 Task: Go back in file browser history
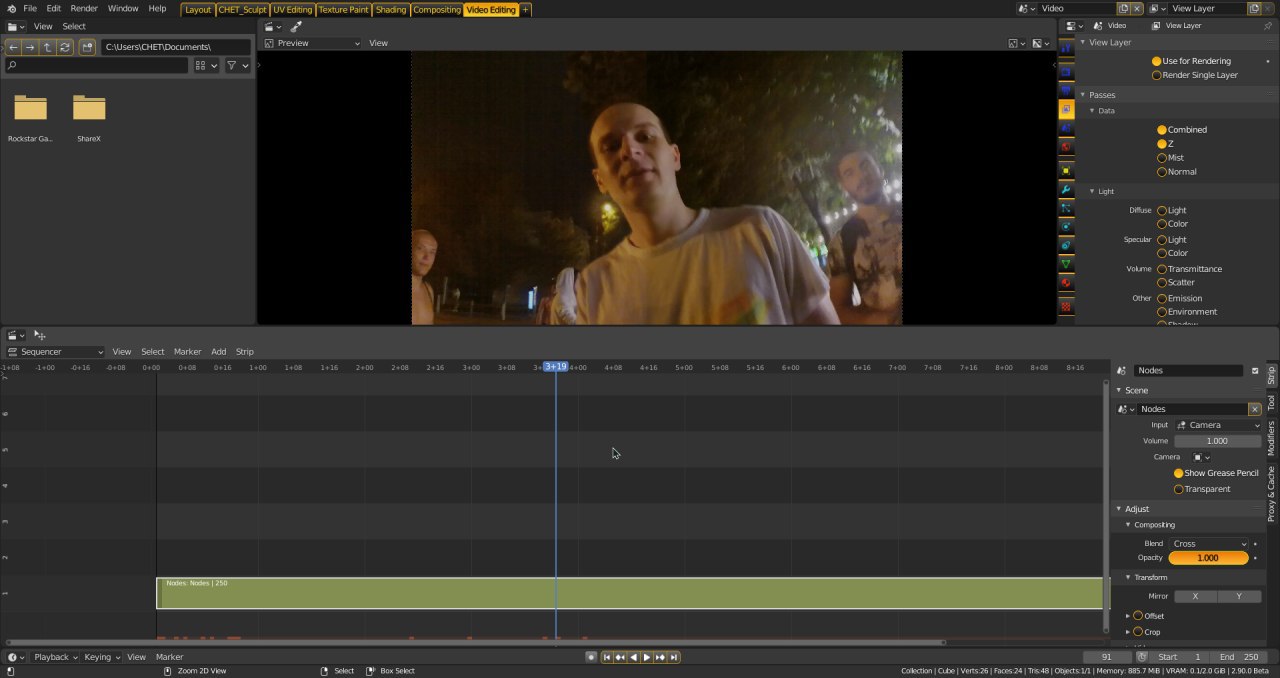(14, 47)
